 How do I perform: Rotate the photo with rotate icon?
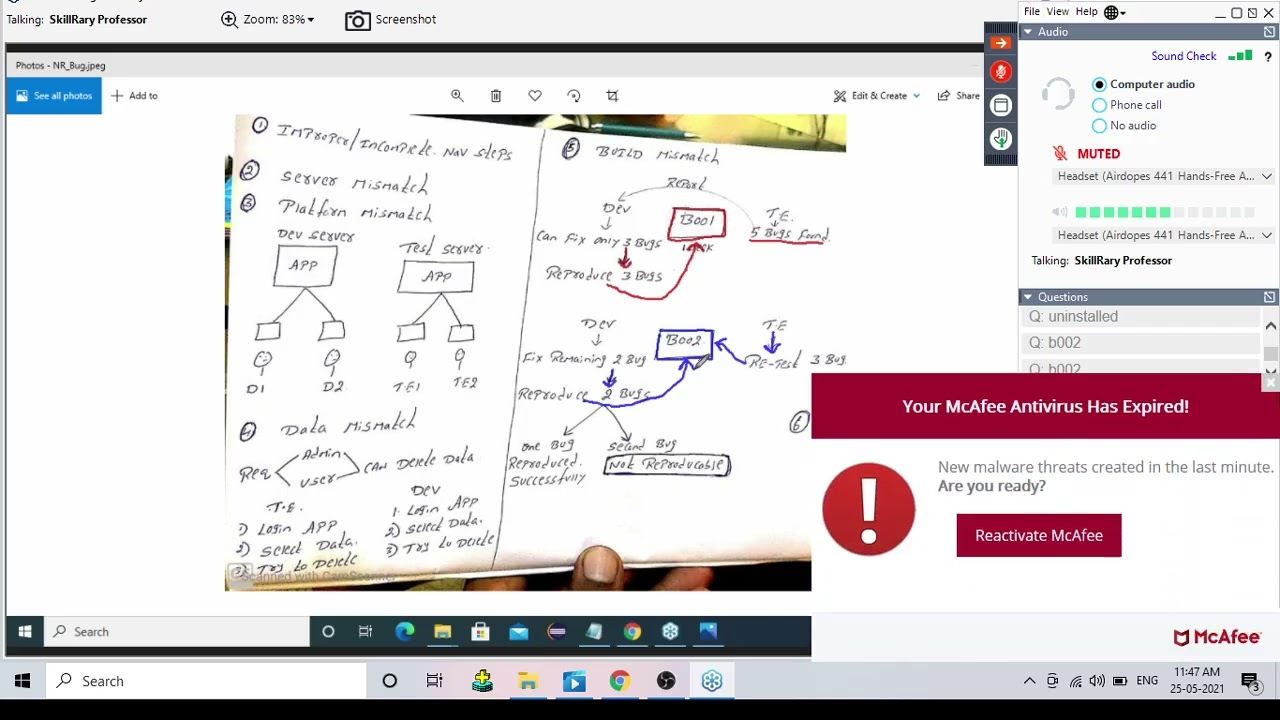click(x=574, y=96)
